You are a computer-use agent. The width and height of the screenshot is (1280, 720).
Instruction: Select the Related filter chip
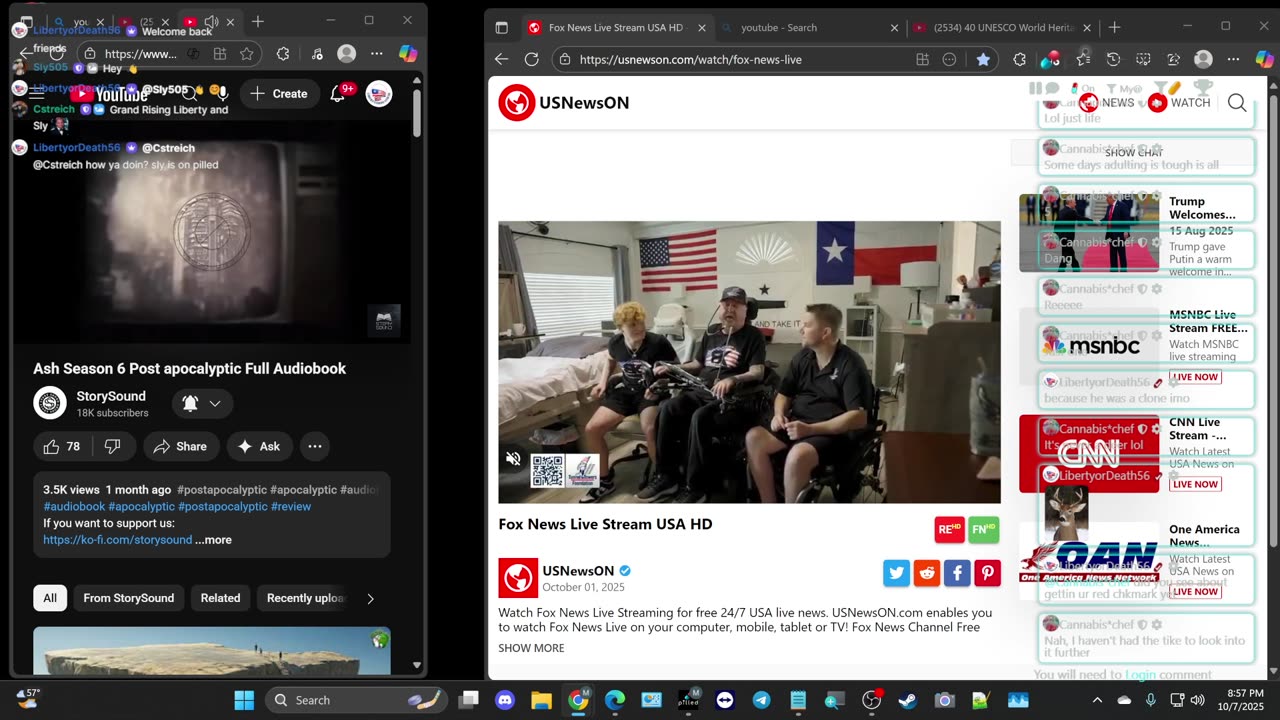pos(220,598)
